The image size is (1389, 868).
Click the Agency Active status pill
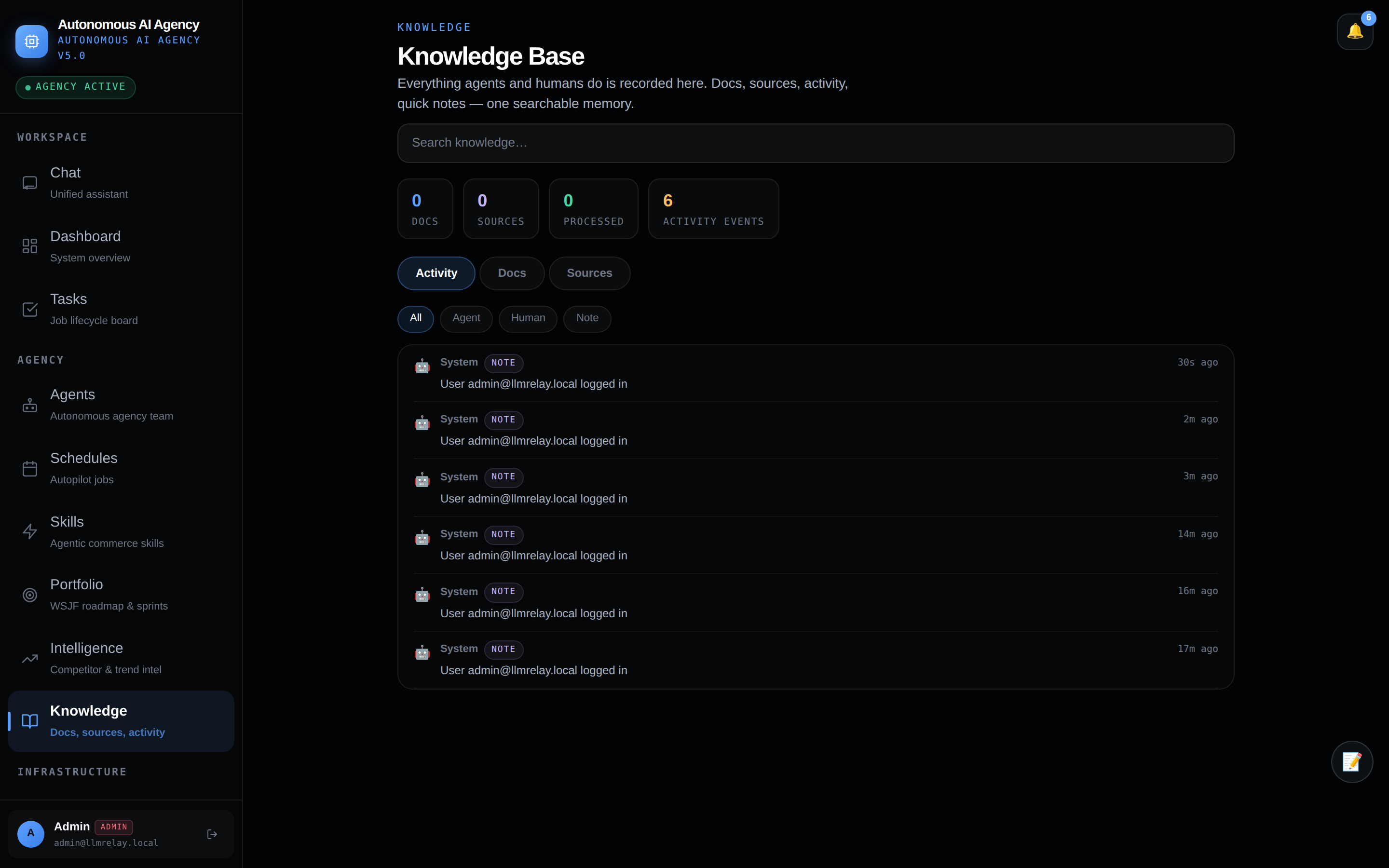[76, 87]
